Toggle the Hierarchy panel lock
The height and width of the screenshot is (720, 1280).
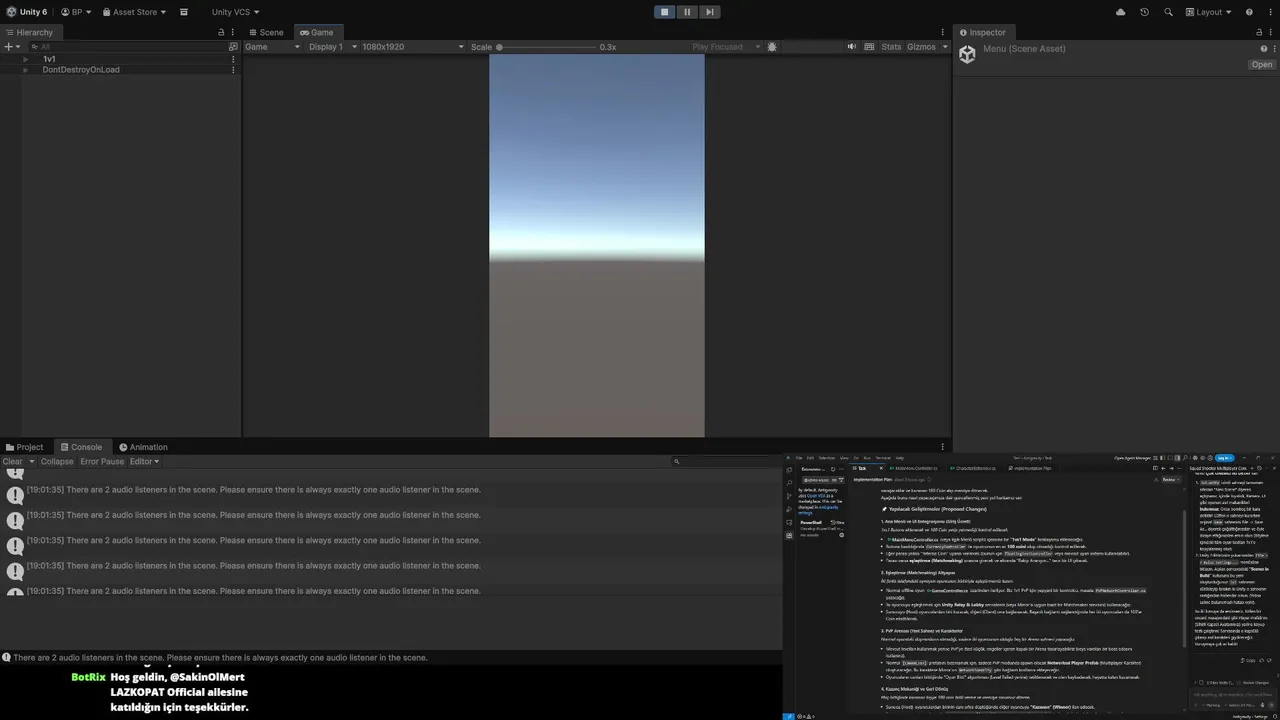221,32
